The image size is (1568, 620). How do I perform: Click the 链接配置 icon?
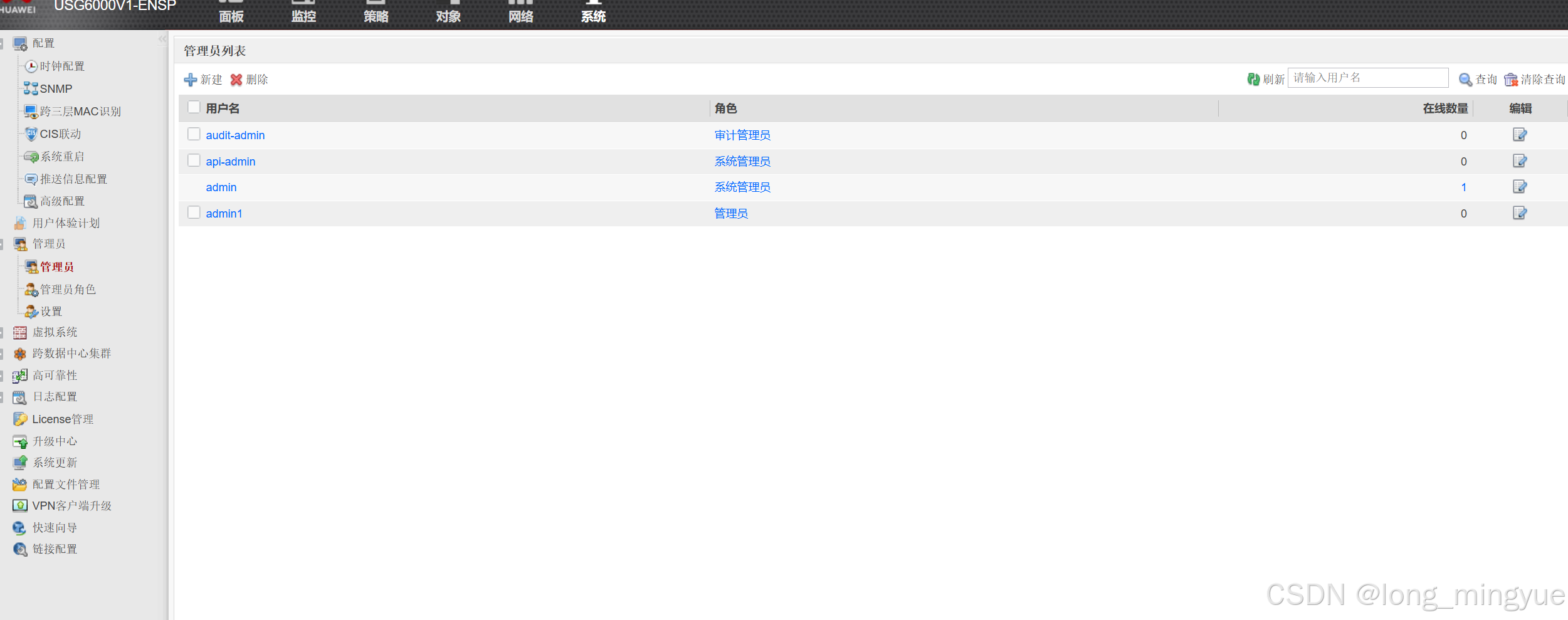coord(20,549)
